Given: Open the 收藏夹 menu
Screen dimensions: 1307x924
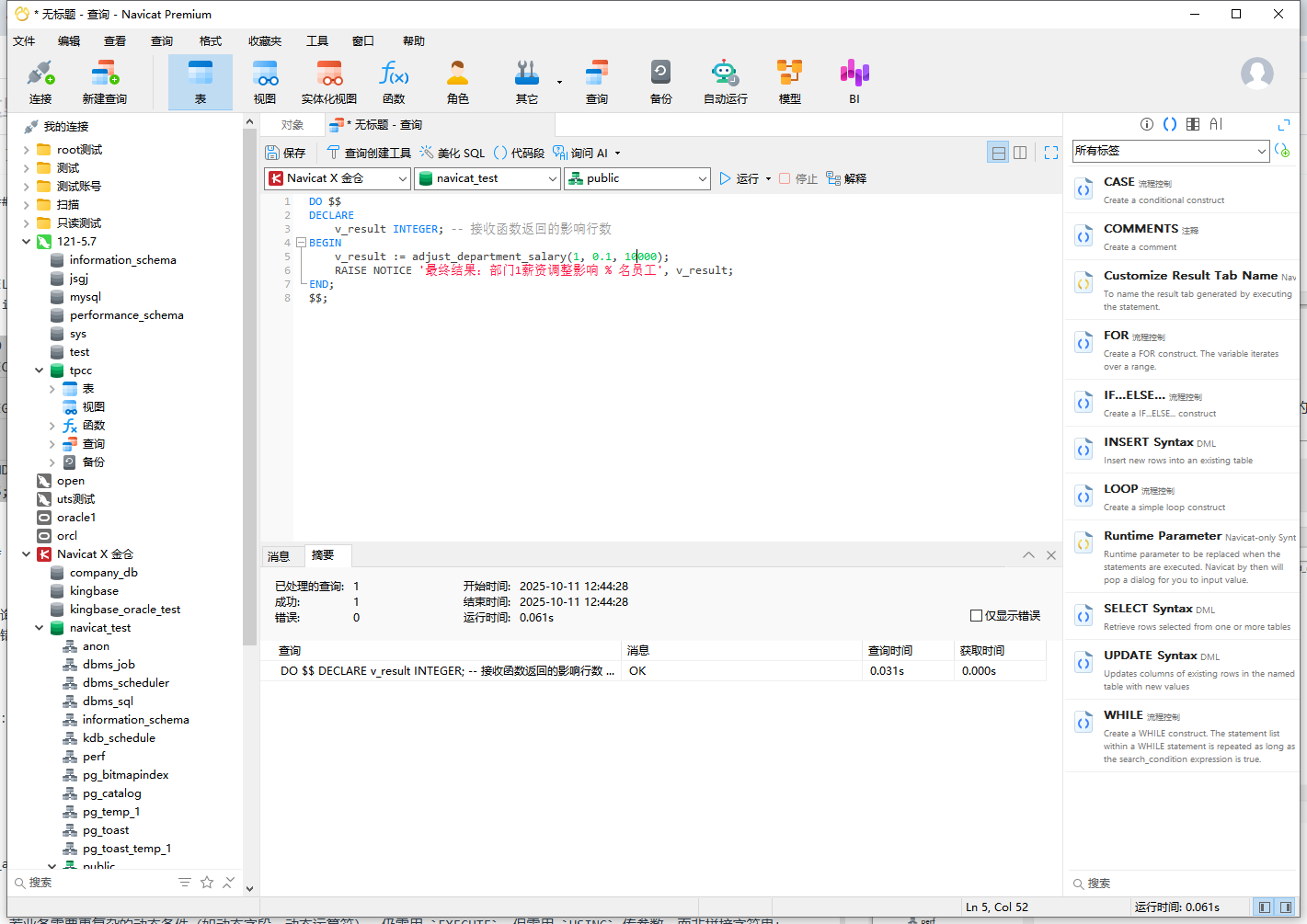Looking at the screenshot, I should tap(265, 40).
